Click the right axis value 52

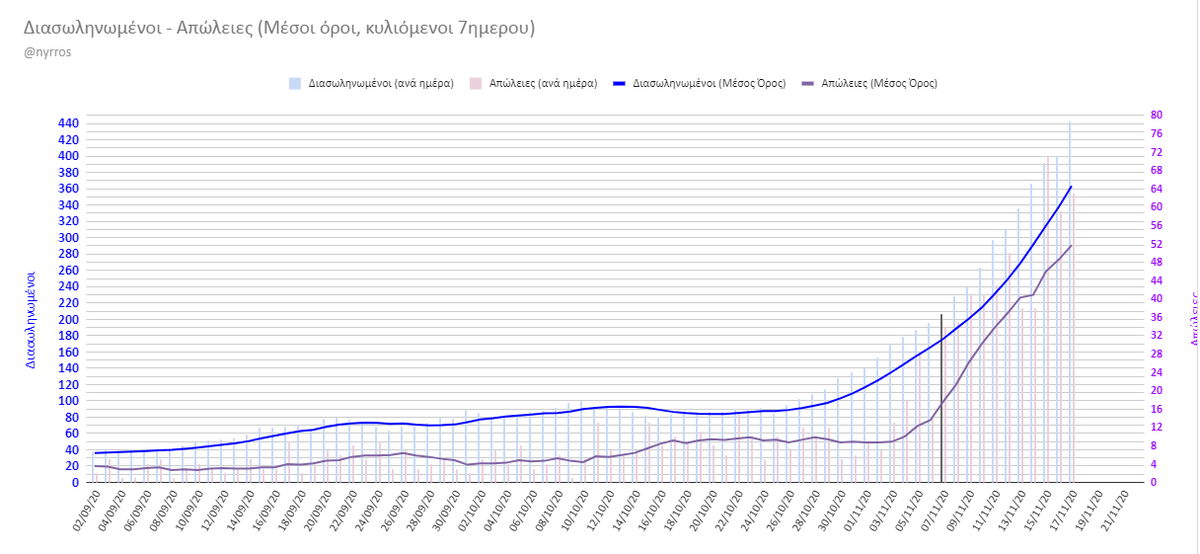(1156, 244)
